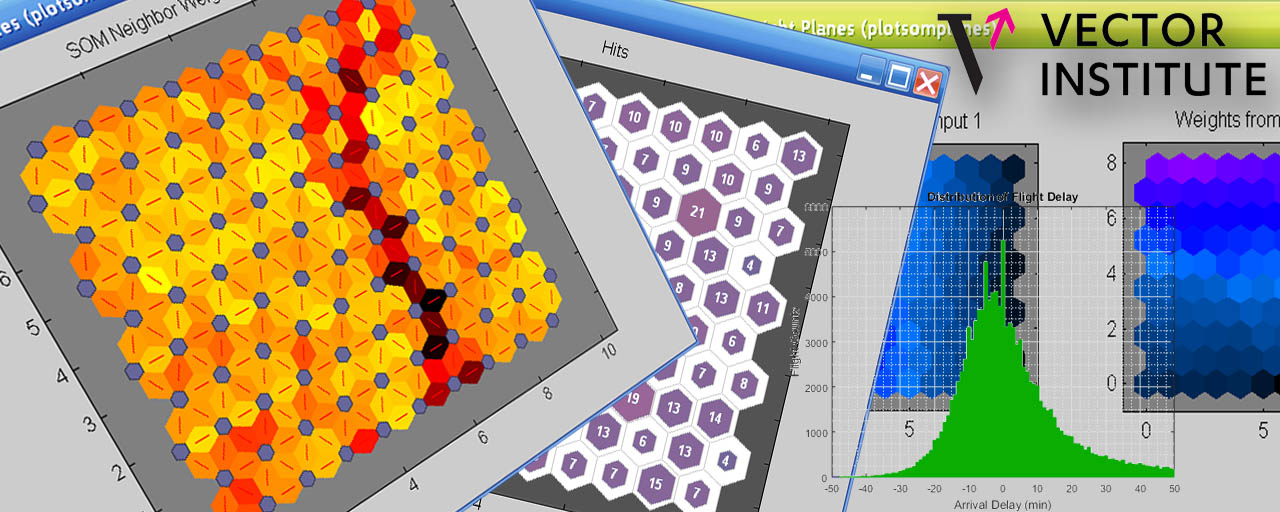Screen dimensions: 1280x512
Task: Click "Distribution of Flight Delay" chart title
Action: (x=1003, y=197)
